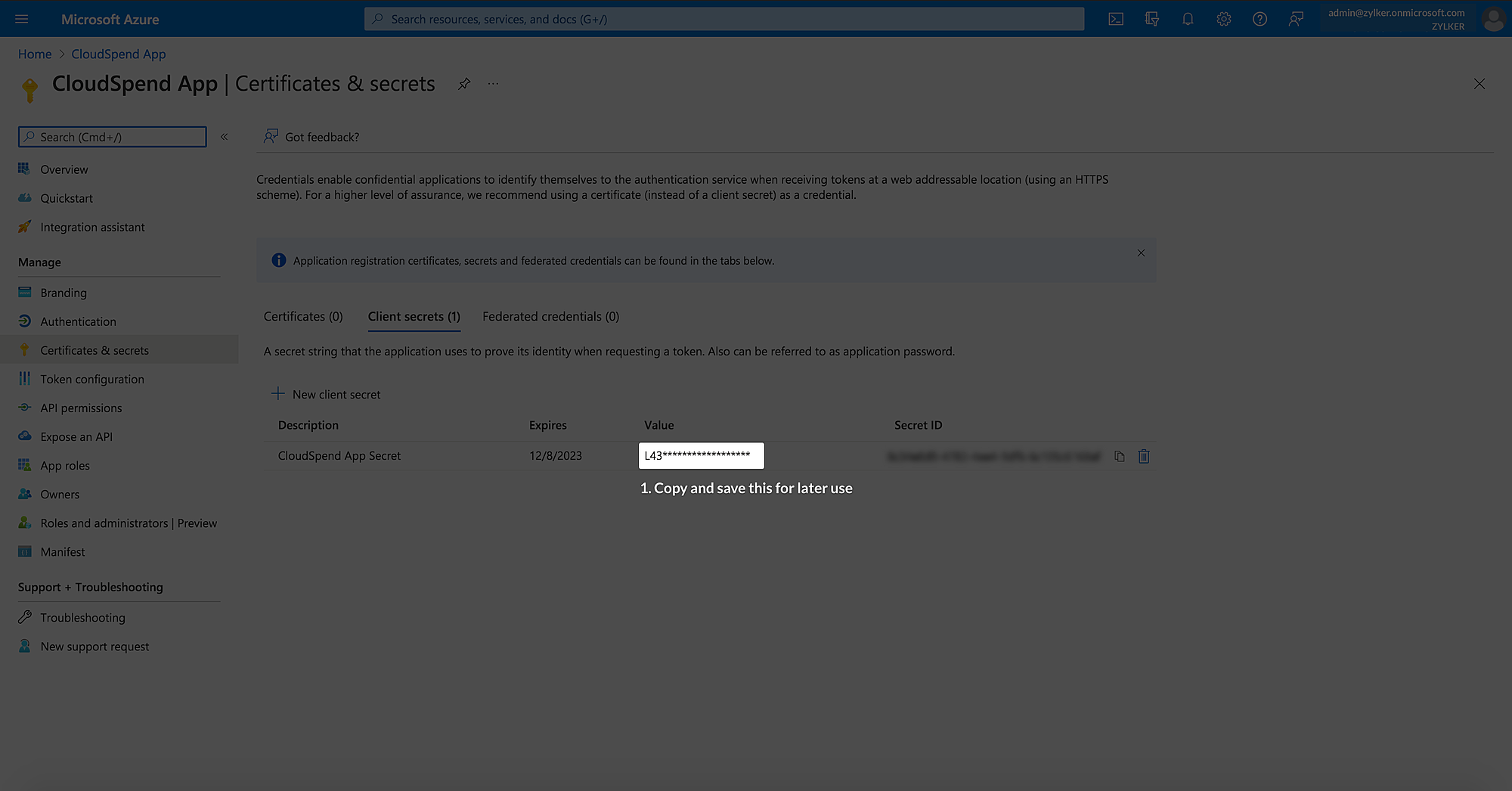Open the Notifications bell icon
The width and height of the screenshot is (1512, 791).
[x=1188, y=19]
